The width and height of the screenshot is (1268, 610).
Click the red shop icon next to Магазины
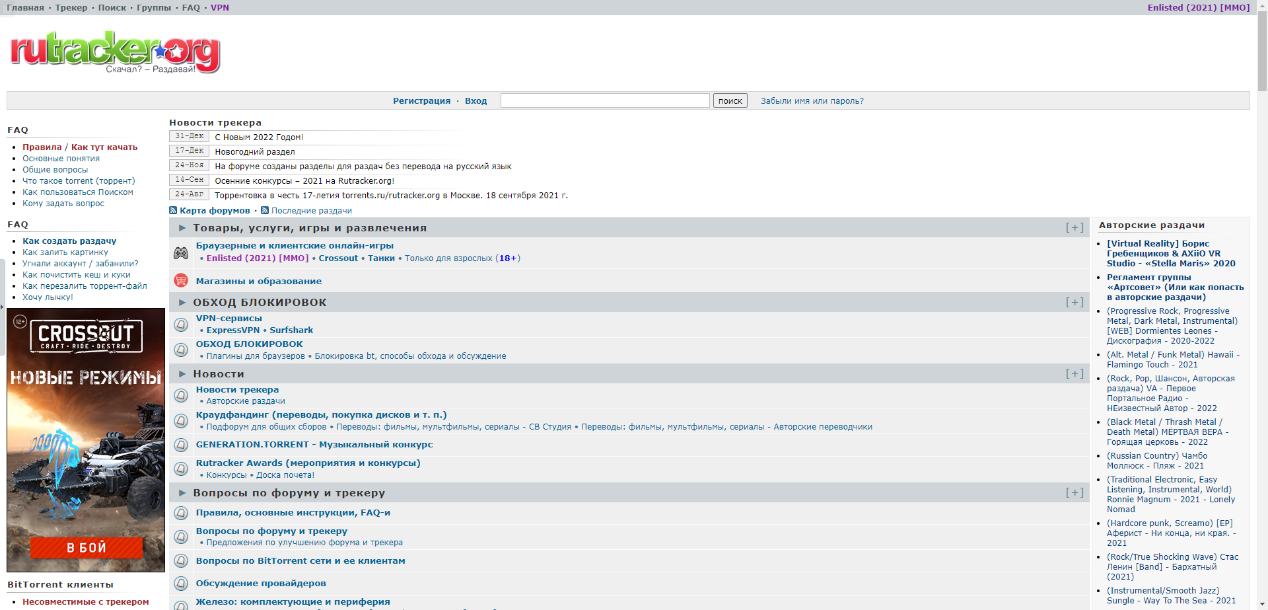[181, 281]
